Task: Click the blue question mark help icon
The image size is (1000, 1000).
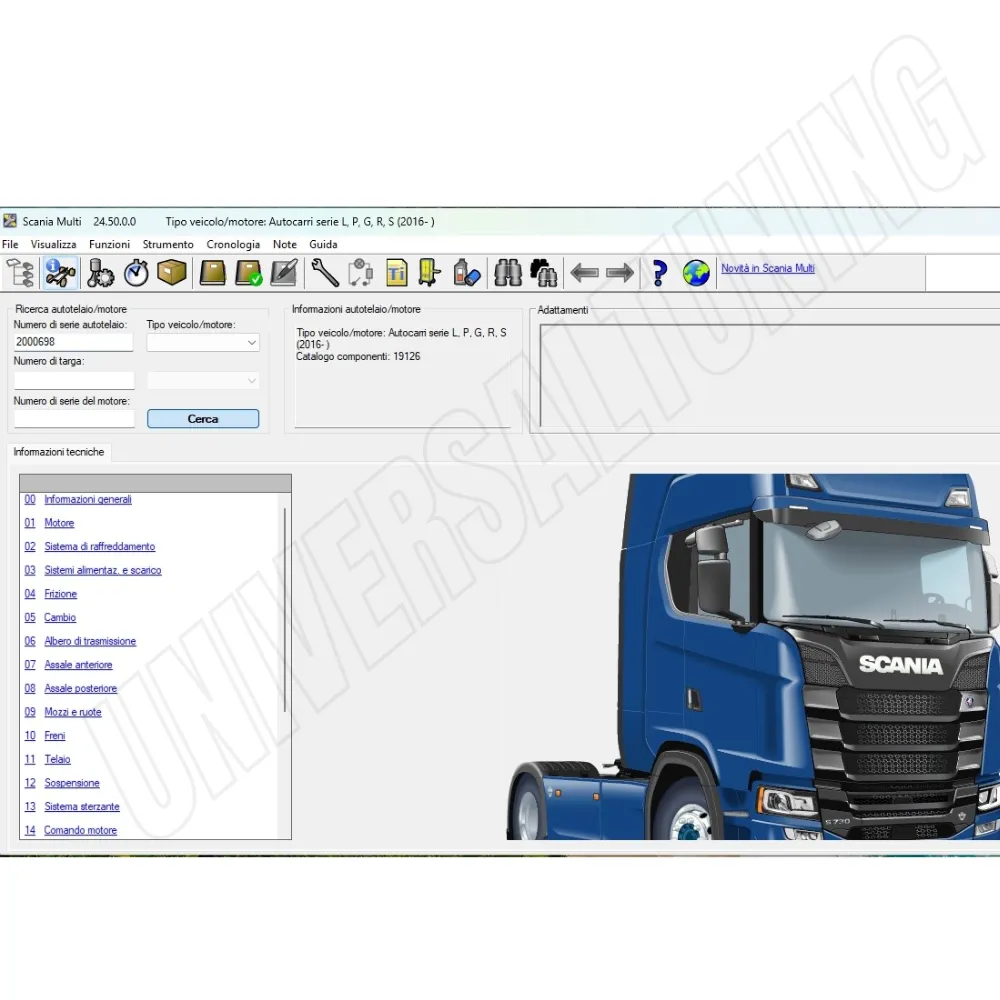Action: (x=658, y=272)
